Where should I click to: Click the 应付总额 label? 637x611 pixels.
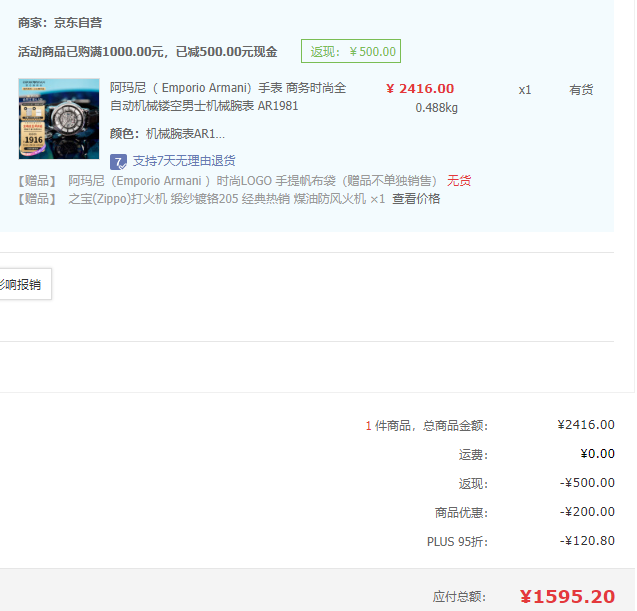(x=459, y=597)
